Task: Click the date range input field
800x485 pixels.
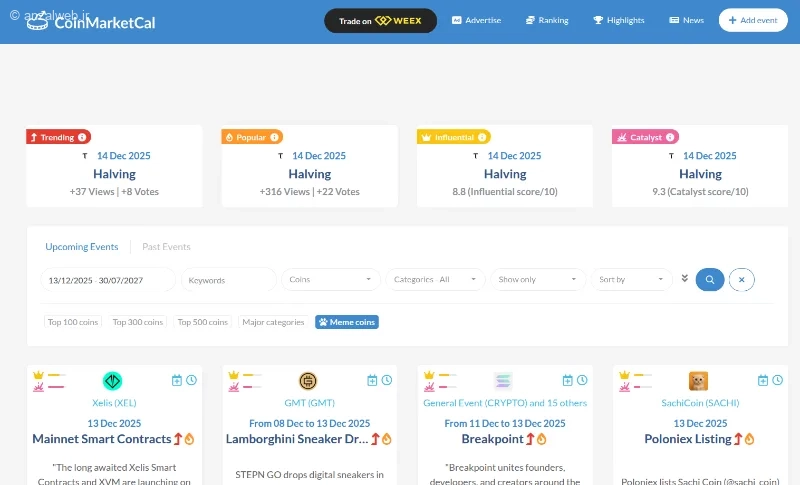Action: coord(108,280)
